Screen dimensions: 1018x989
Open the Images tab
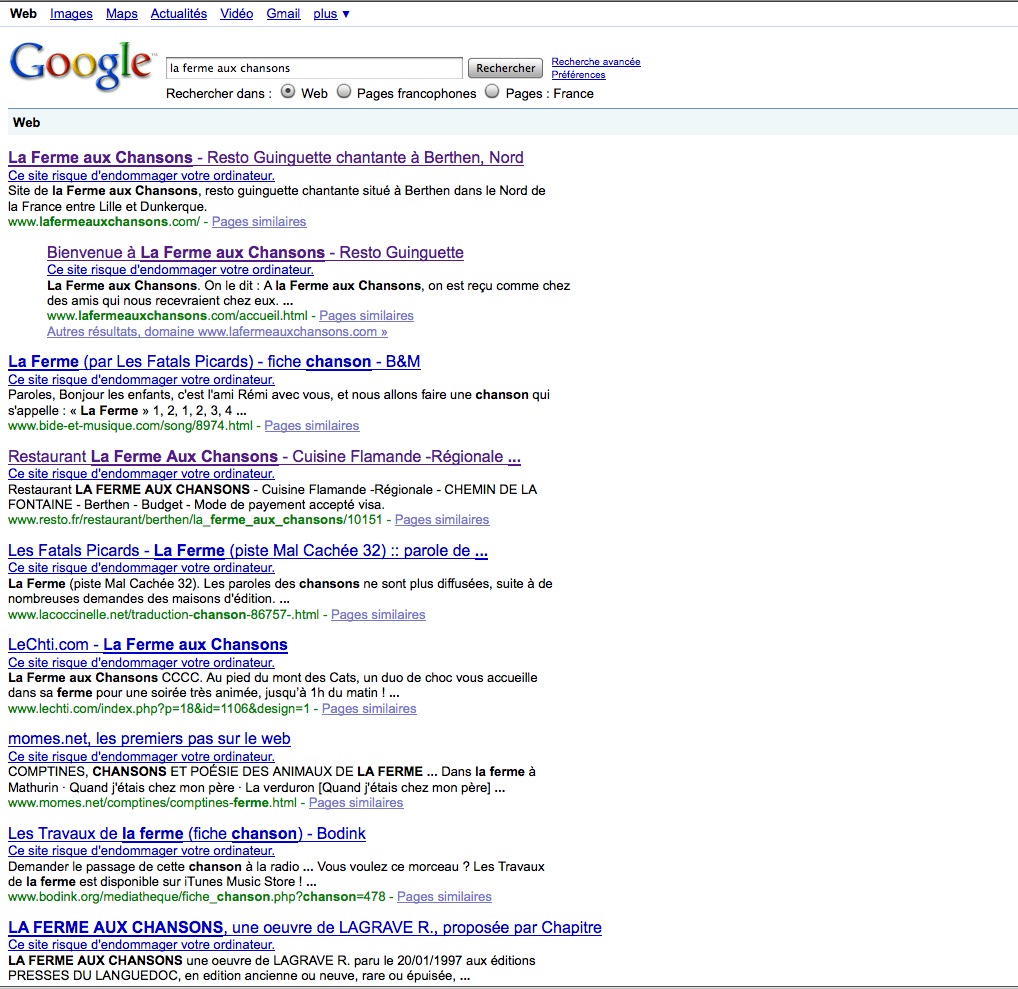71,14
